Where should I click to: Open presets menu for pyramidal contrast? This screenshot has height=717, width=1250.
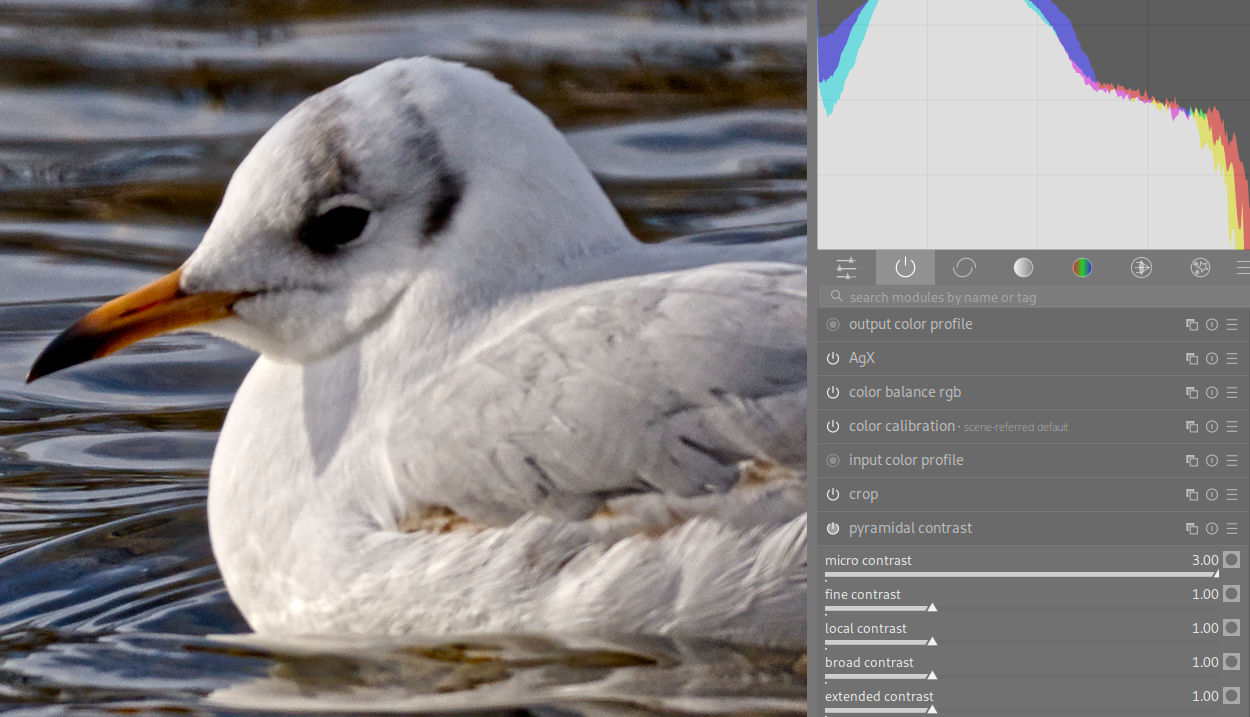[1232, 529]
